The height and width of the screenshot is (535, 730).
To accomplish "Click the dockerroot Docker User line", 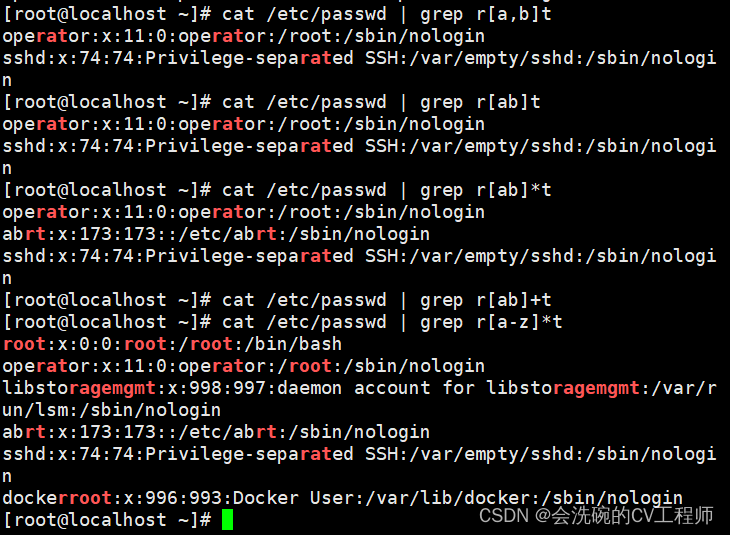I will 343,498.
